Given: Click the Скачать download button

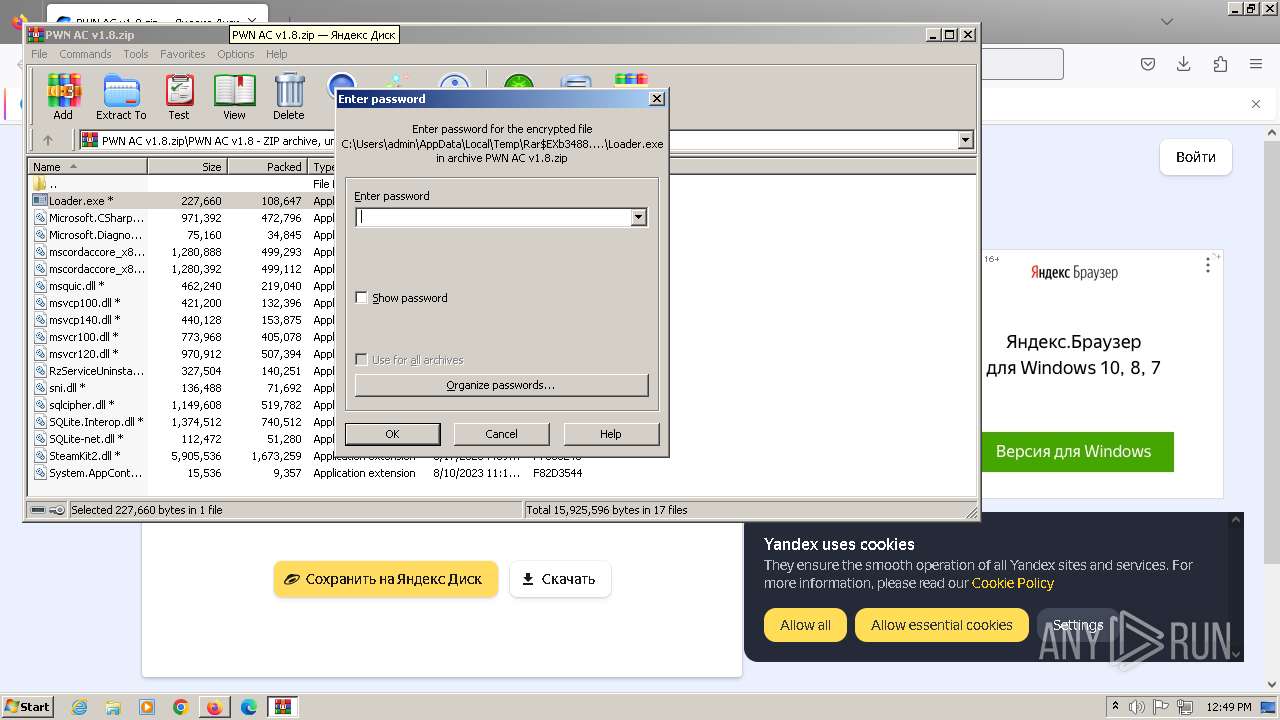Looking at the screenshot, I should [560, 579].
